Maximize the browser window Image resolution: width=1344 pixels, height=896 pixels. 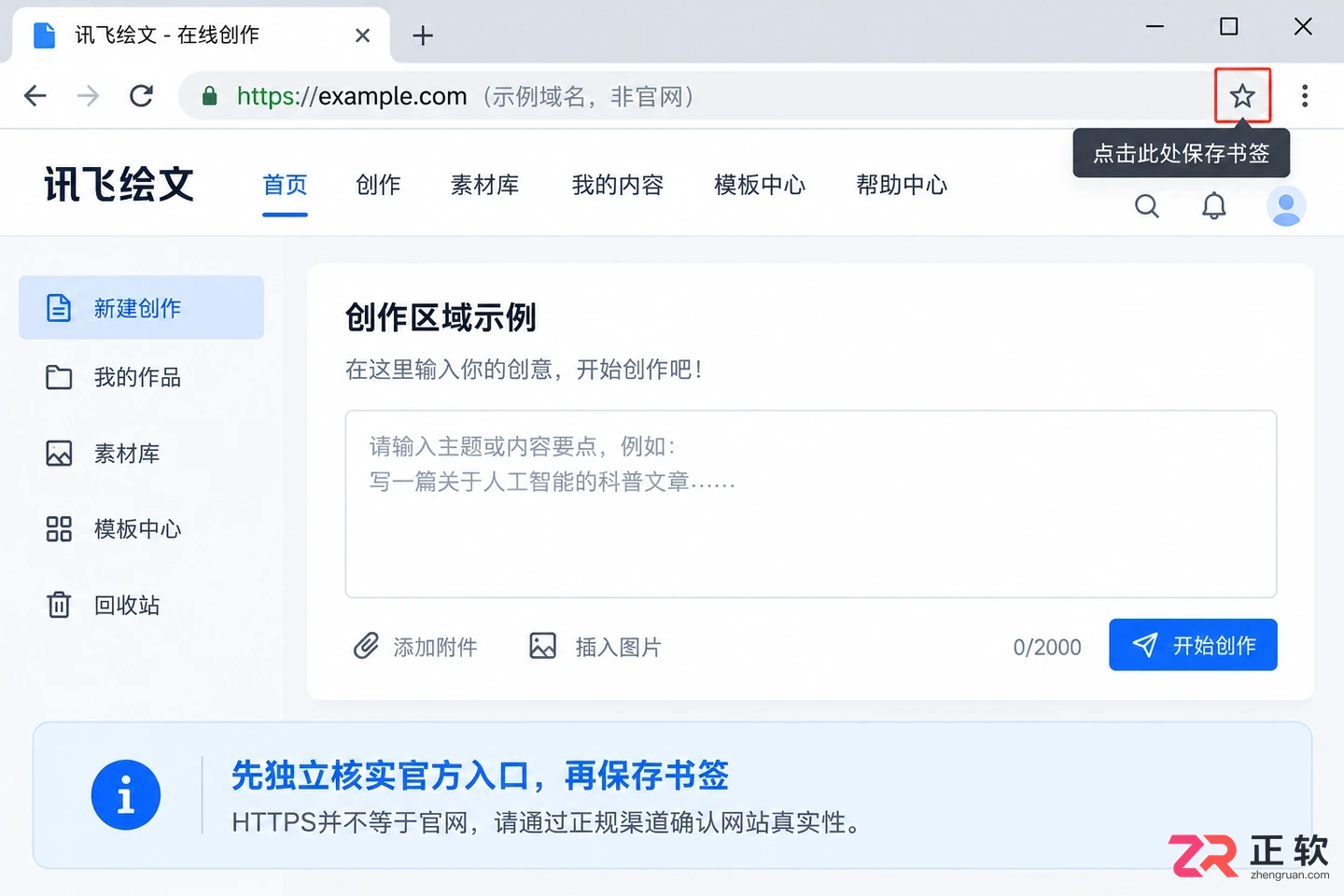coord(1229,26)
